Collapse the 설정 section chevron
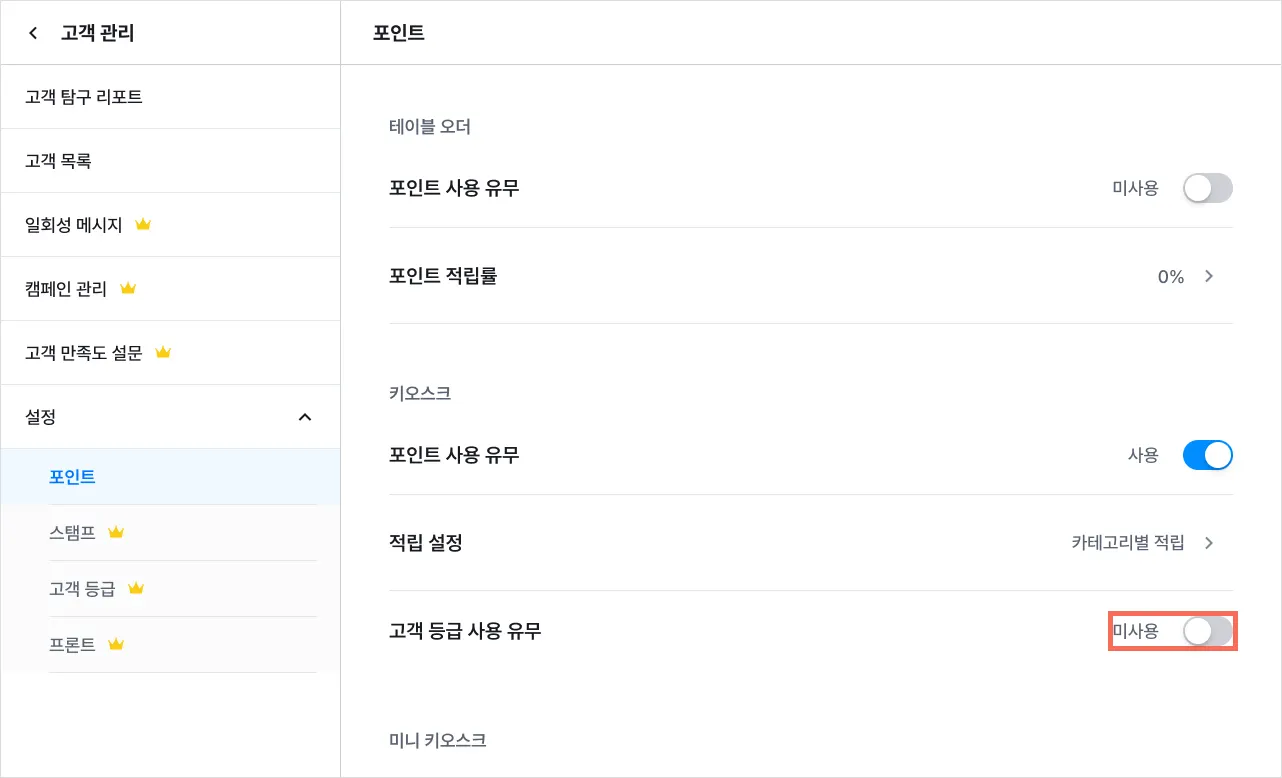 [x=305, y=417]
